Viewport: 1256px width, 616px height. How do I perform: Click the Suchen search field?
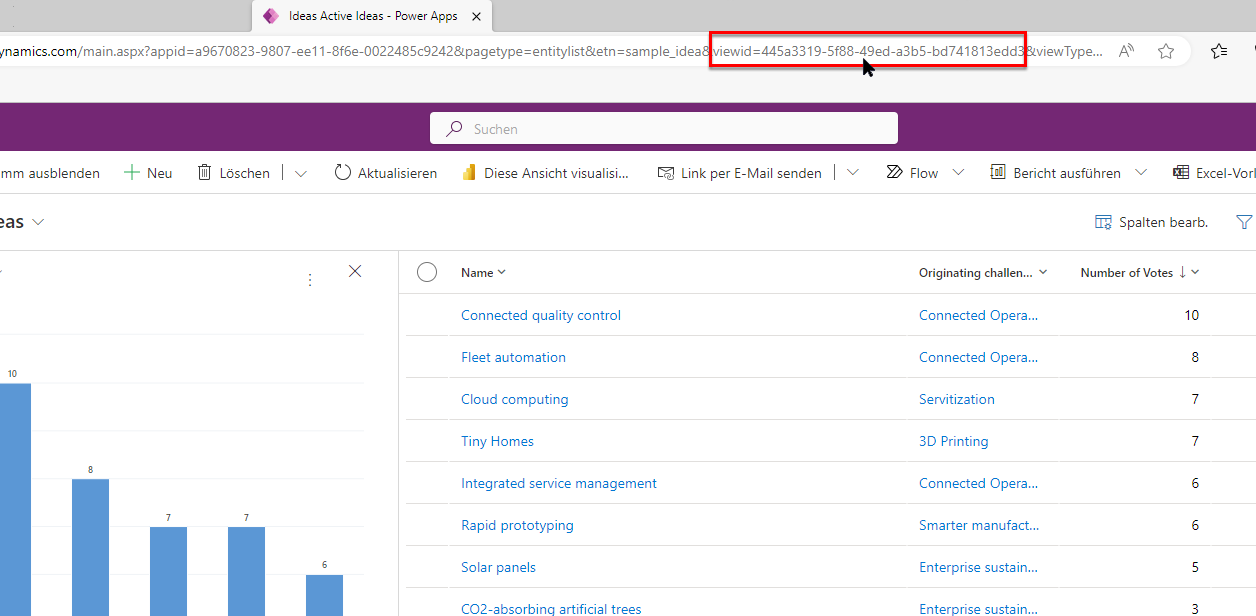tap(664, 128)
